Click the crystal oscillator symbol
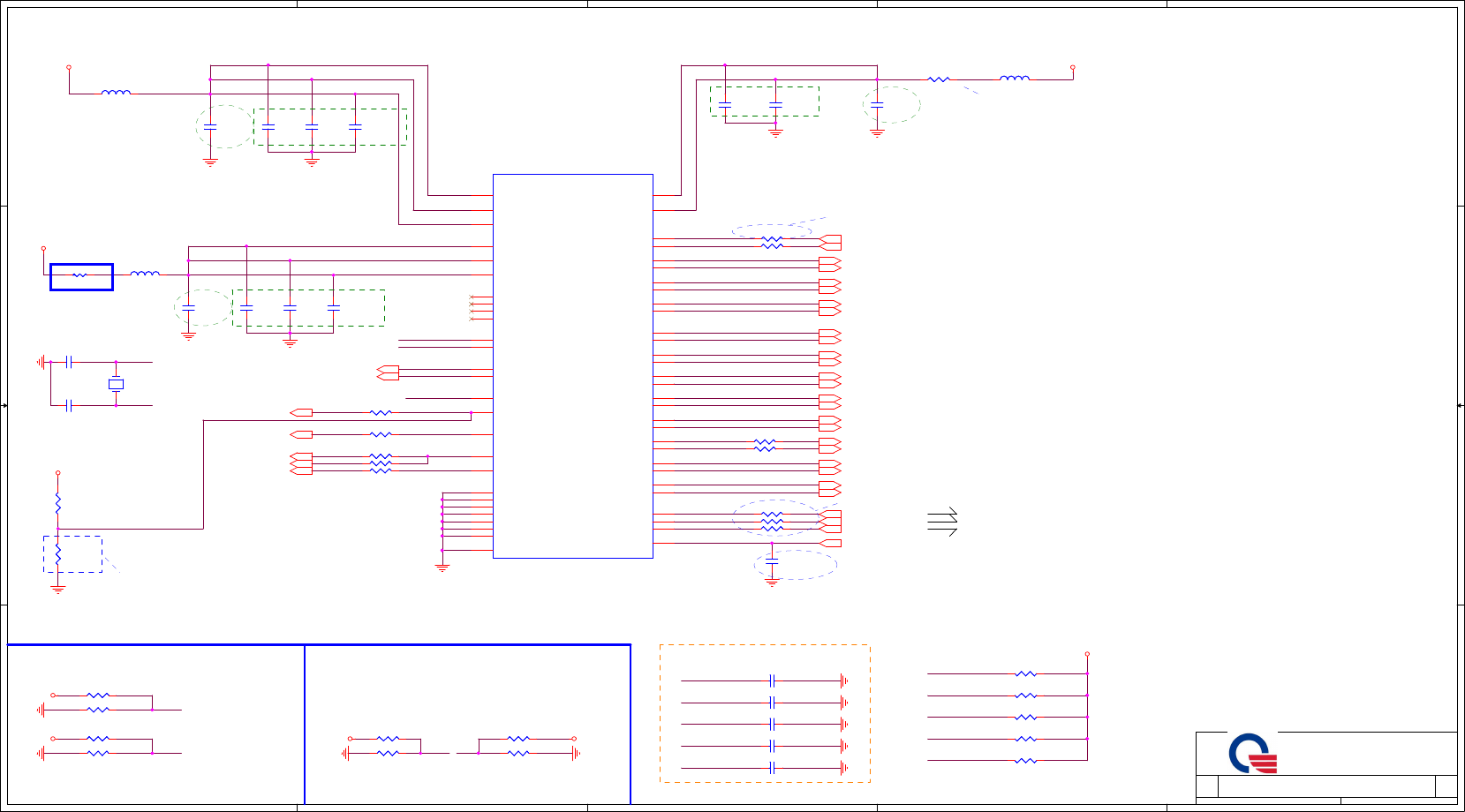 click(x=116, y=384)
